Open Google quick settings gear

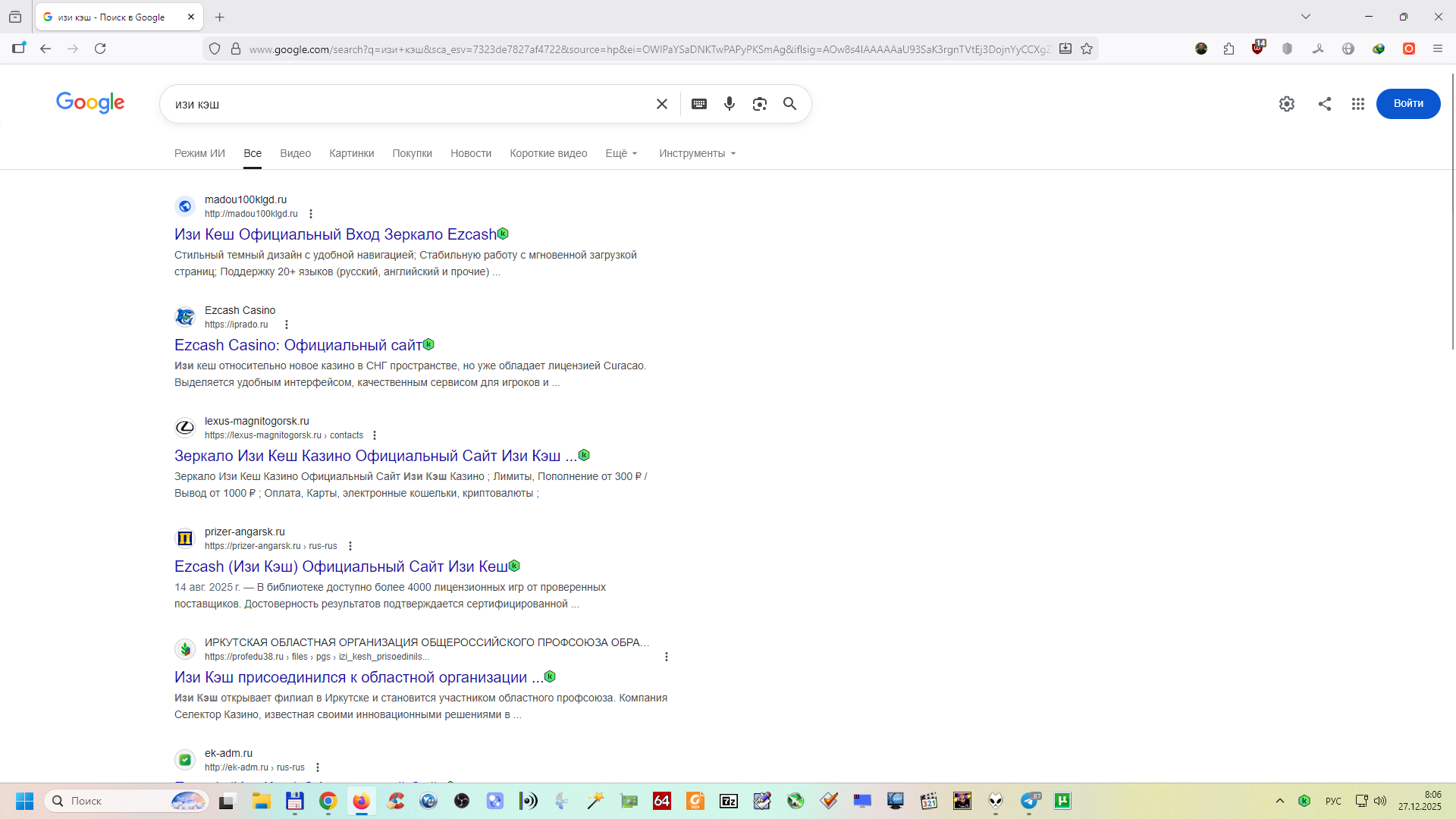tap(1286, 104)
